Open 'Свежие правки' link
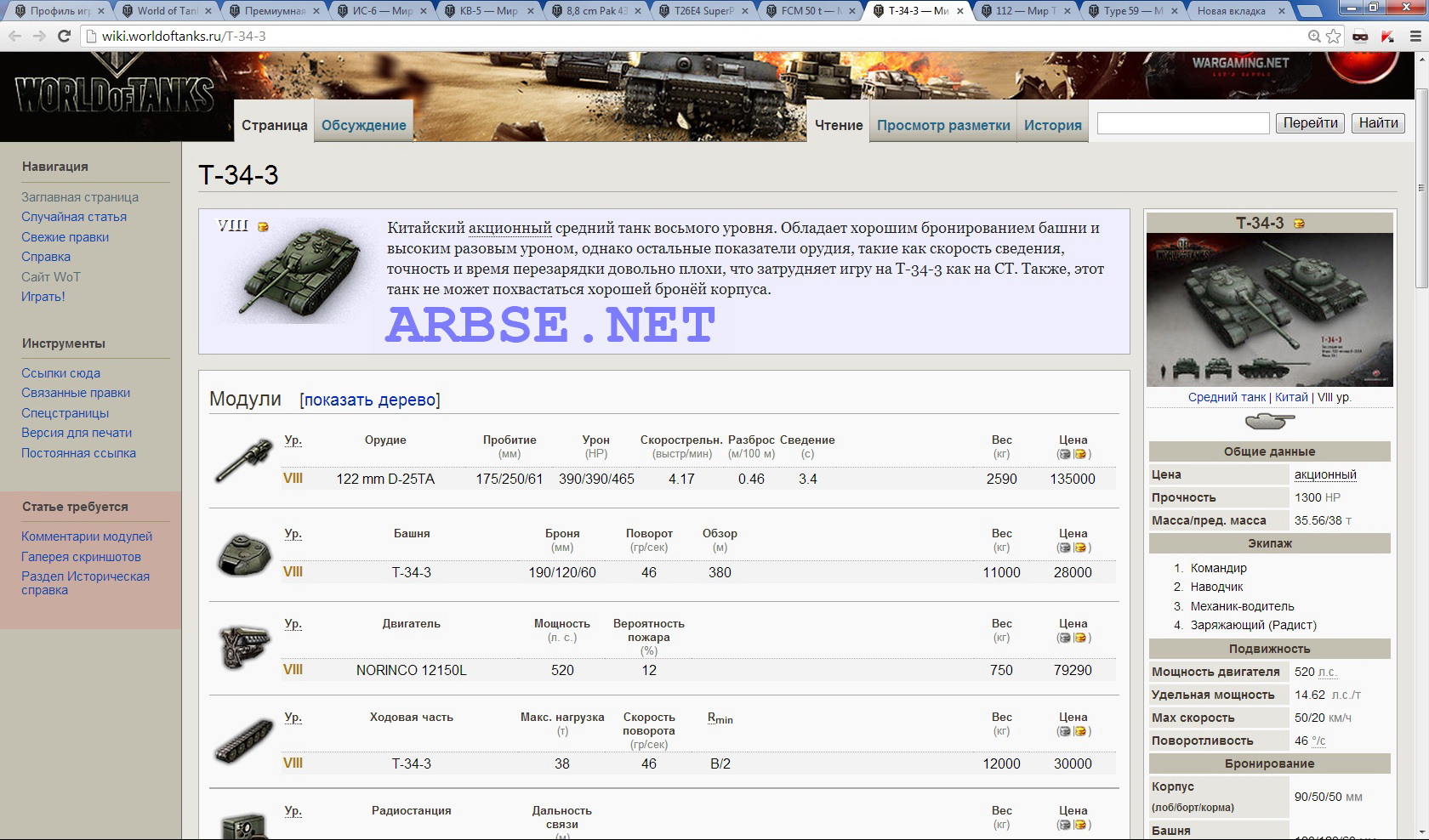Screen dimensions: 1429x840 (x=65, y=237)
